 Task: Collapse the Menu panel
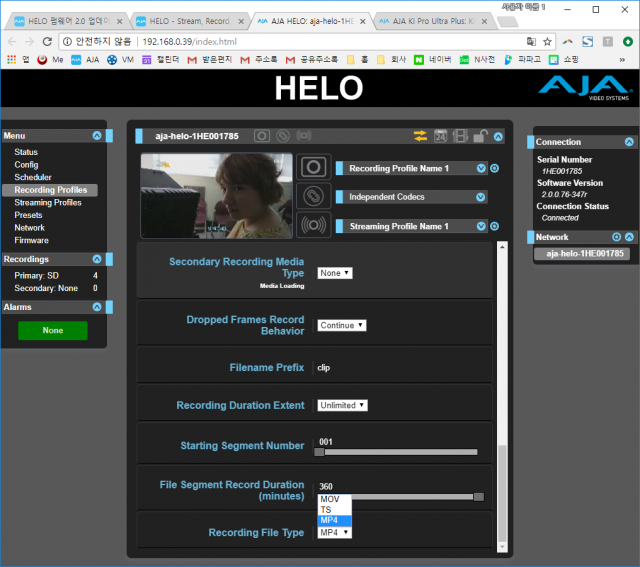click(x=97, y=136)
